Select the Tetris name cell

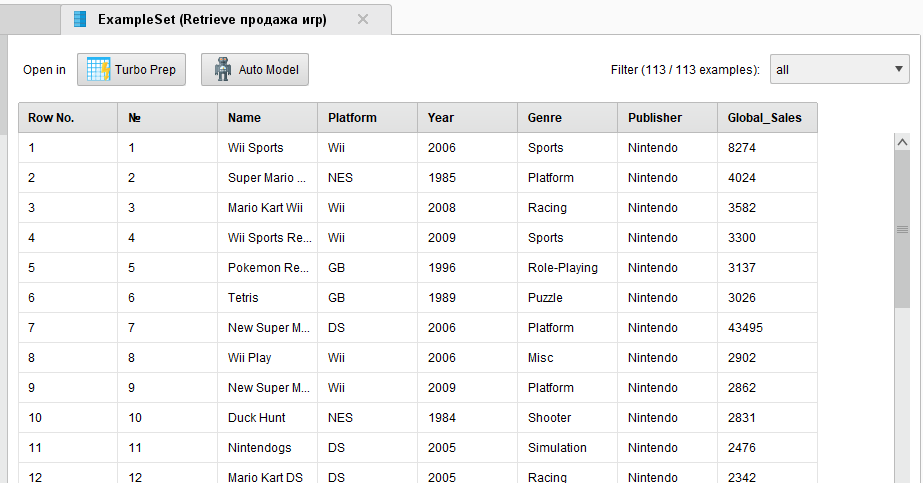267,298
